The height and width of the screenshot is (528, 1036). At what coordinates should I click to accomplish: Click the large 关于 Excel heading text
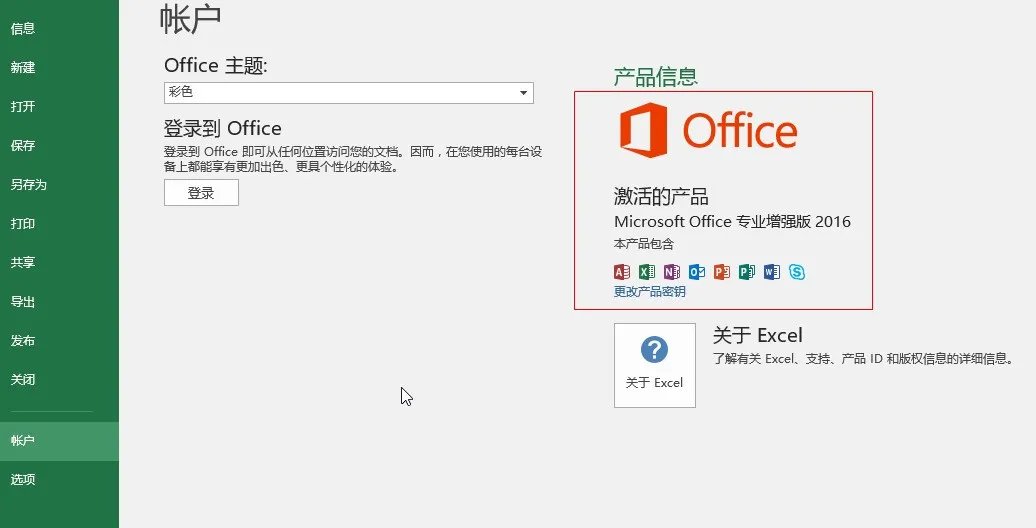pos(757,335)
